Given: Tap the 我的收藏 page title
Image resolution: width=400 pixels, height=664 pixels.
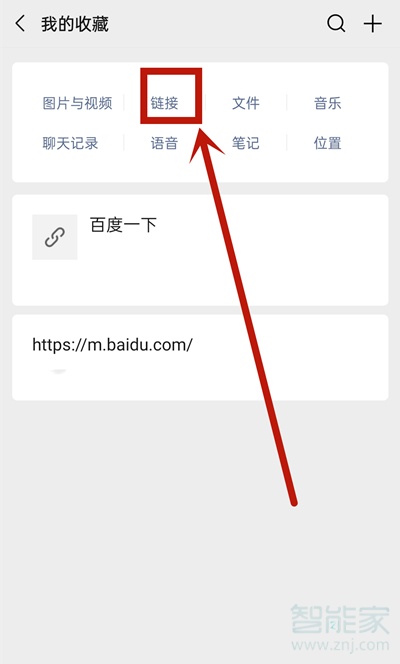Looking at the screenshot, I should pos(75,24).
